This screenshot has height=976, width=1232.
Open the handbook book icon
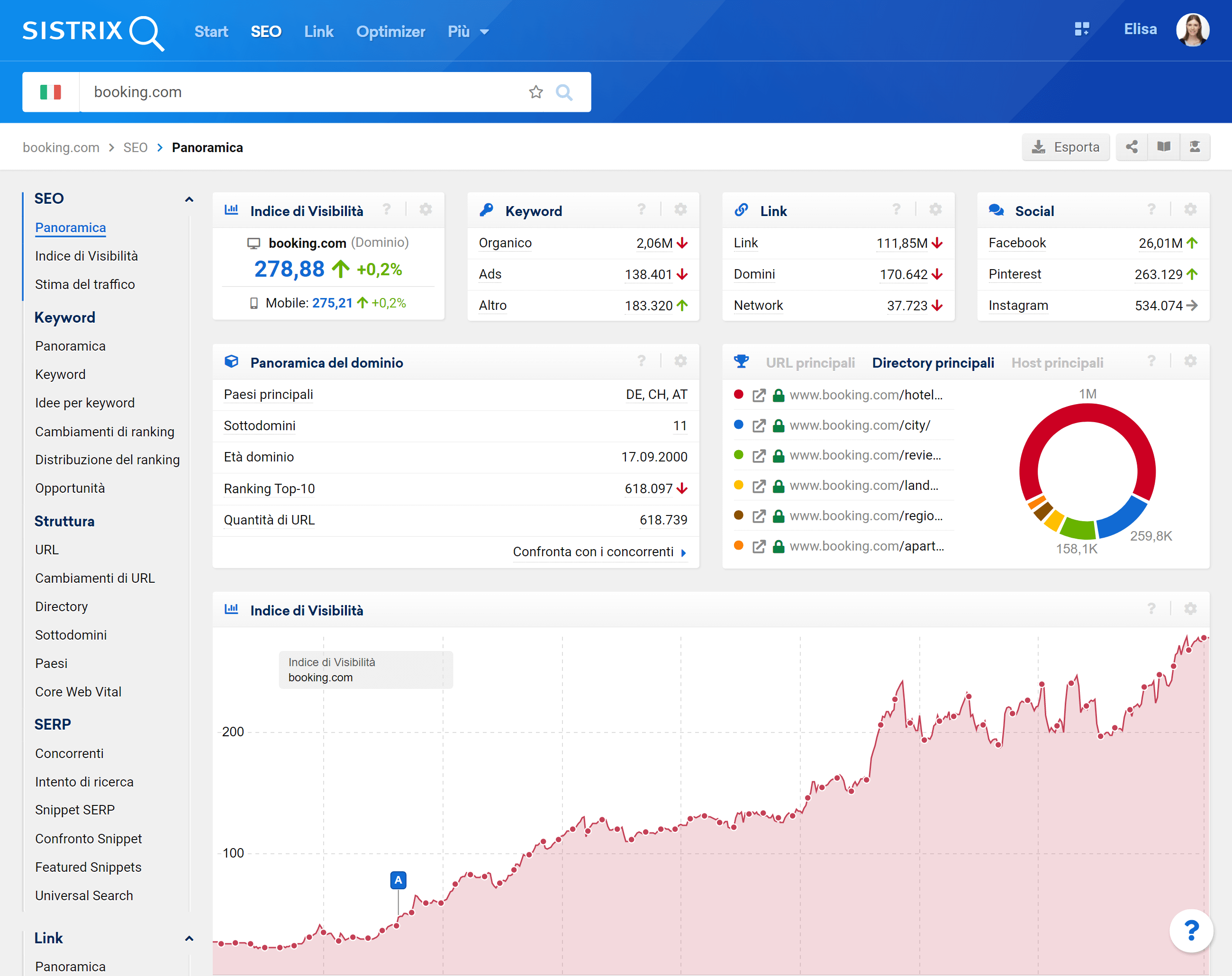tap(1163, 147)
